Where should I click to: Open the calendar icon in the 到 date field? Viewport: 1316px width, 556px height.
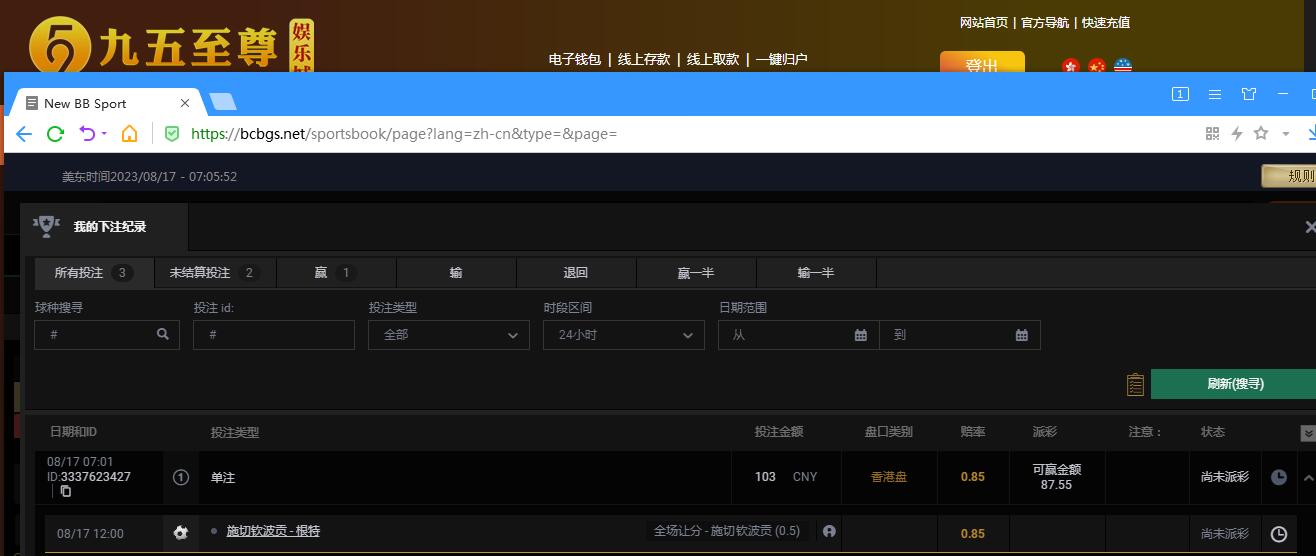[1022, 335]
